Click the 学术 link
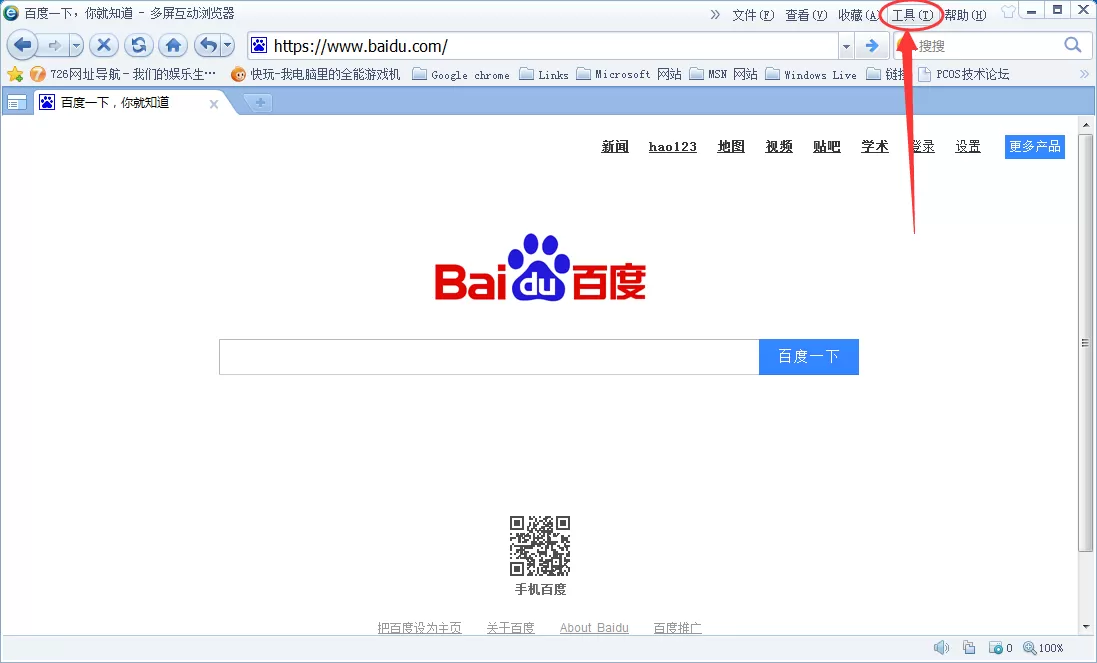This screenshot has height=663, width=1097. click(x=875, y=146)
